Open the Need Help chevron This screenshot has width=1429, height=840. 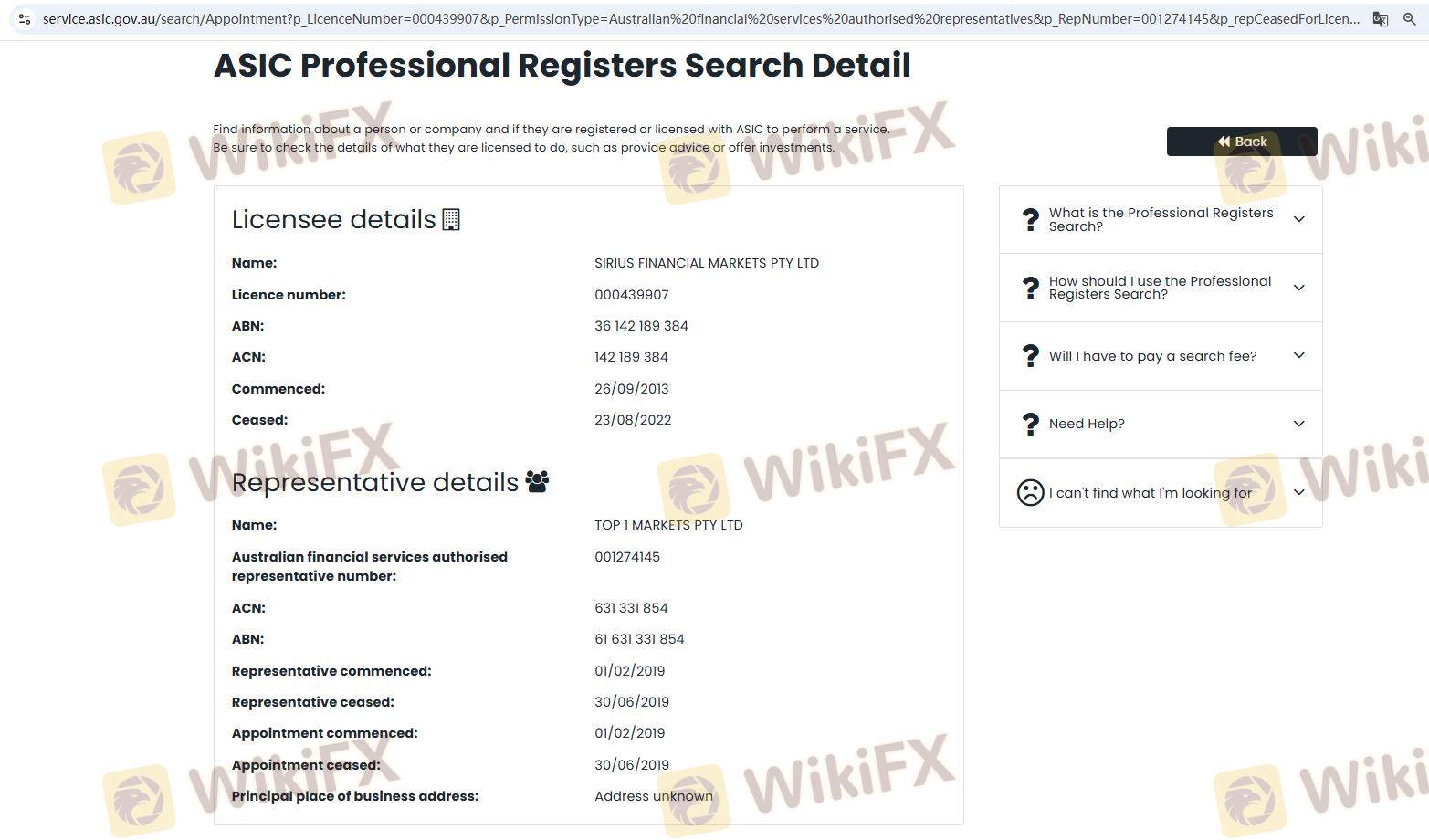tap(1298, 424)
